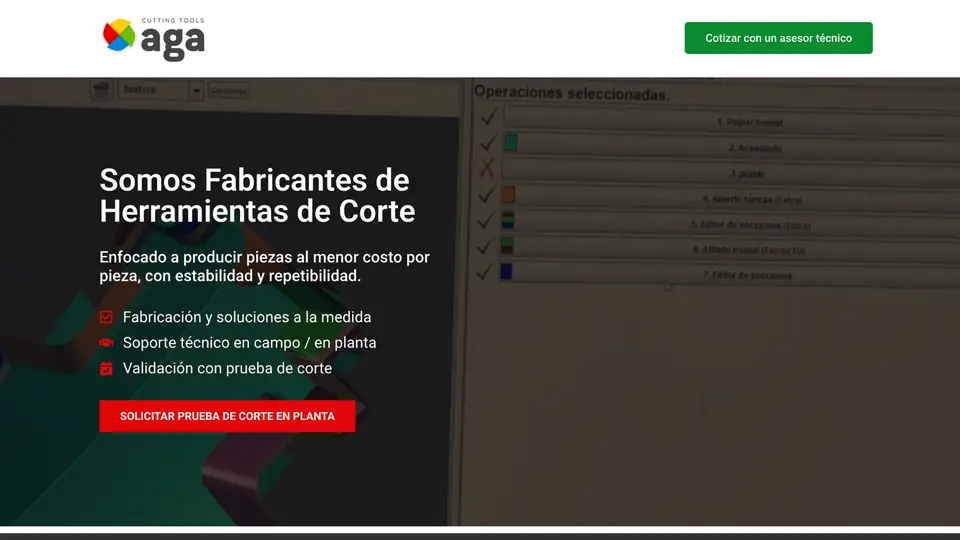Image resolution: width=960 pixels, height=540 pixels.
Task: Click the paragraph starting Enfocado a producir piezas
Action: click(264, 266)
